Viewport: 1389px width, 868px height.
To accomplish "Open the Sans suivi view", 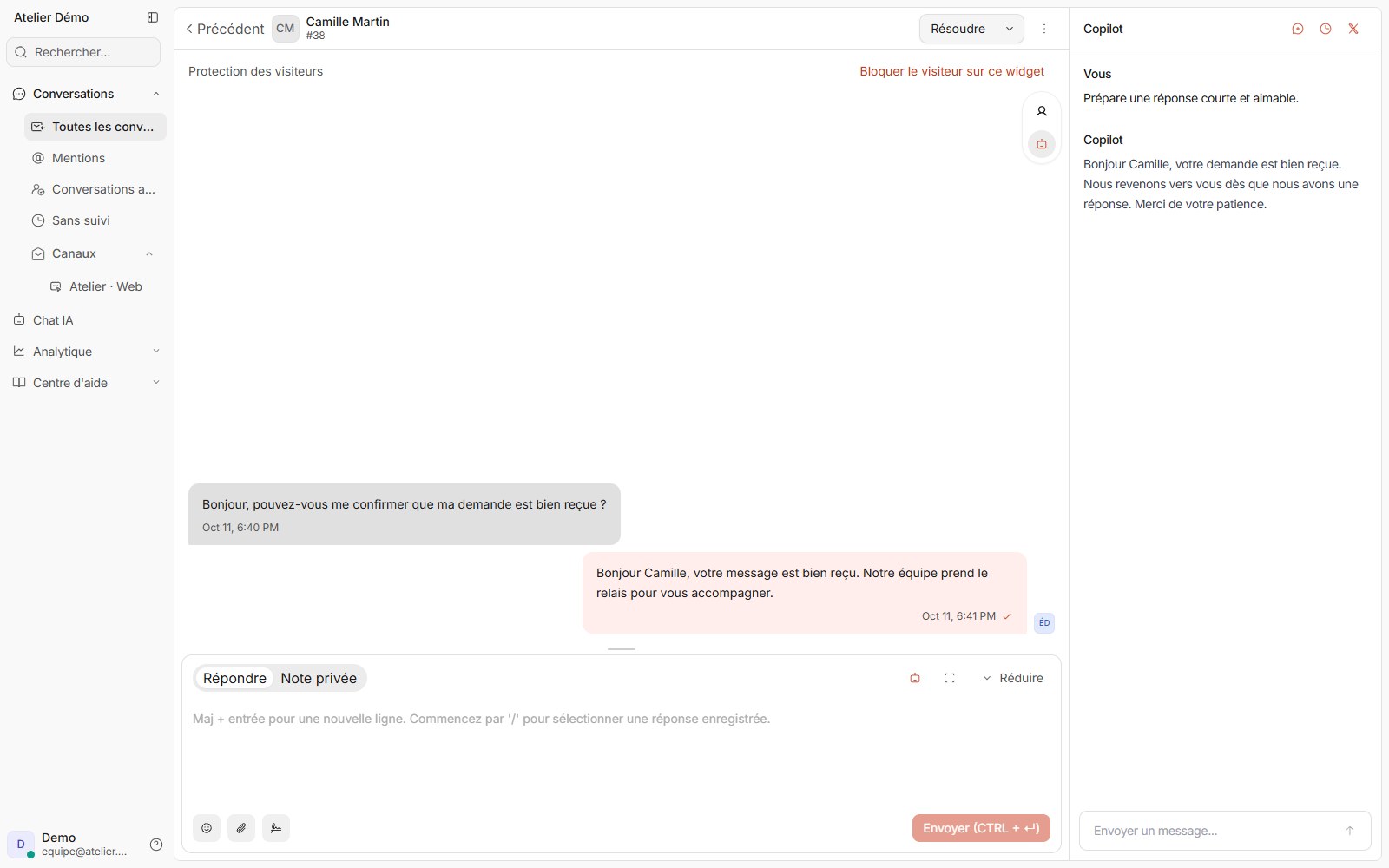I will pos(95,220).
